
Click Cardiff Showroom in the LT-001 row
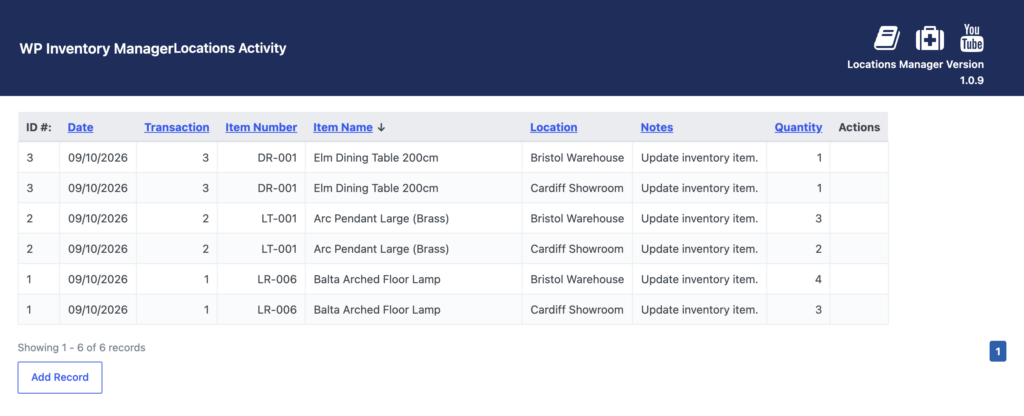pos(577,249)
